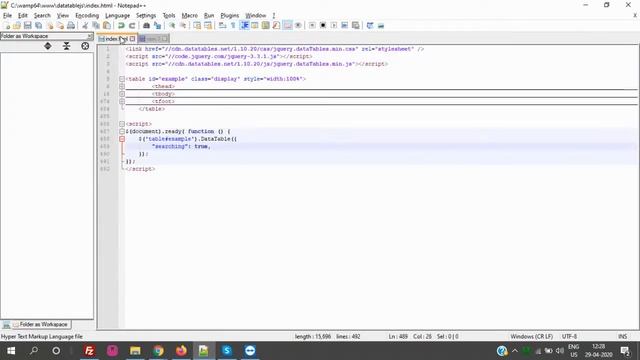The image size is (640, 360).
Task: Show hidden system tray icons chevron
Action: coord(515,351)
